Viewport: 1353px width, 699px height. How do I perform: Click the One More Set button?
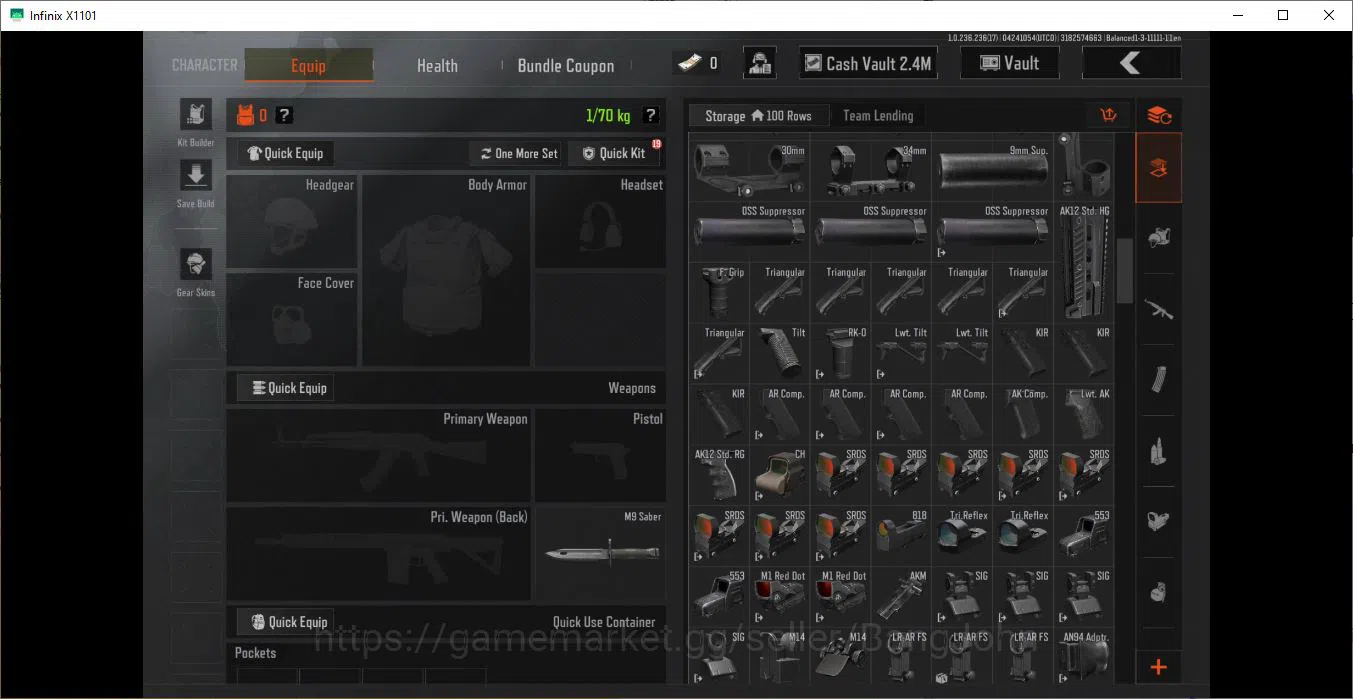click(518, 153)
